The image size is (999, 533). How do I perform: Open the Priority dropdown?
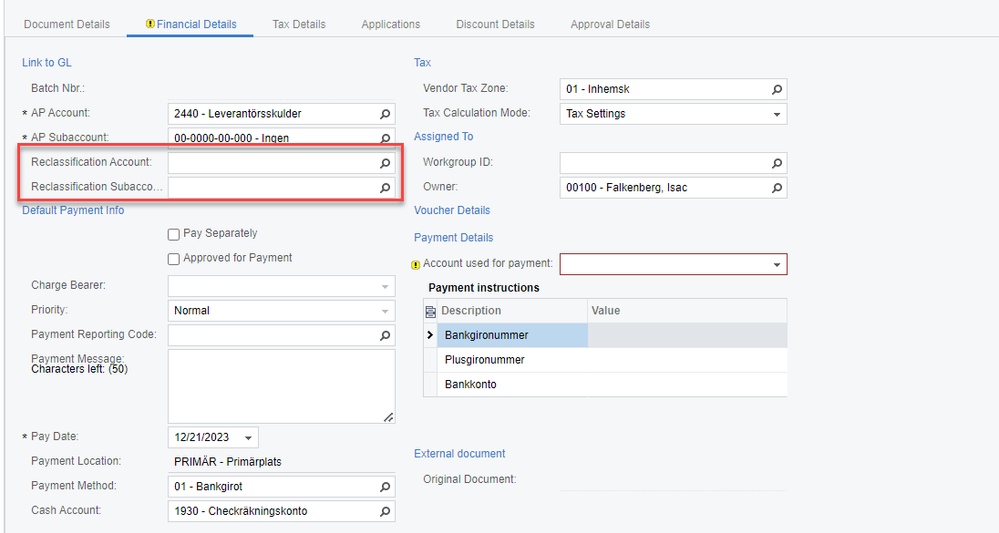tap(385, 311)
